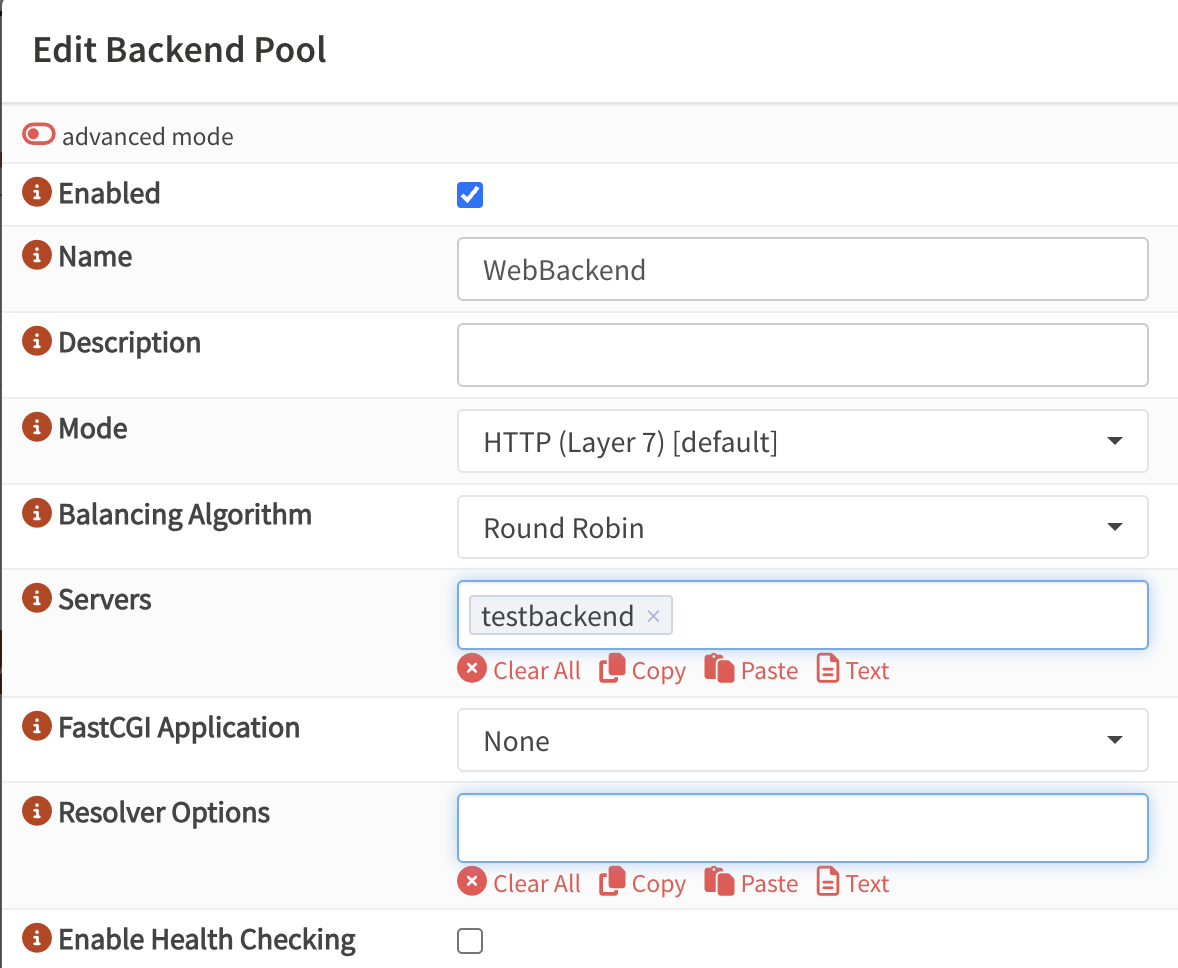The image size is (1178, 968).
Task: Enable Health Checking checkbox
Action: [469, 941]
